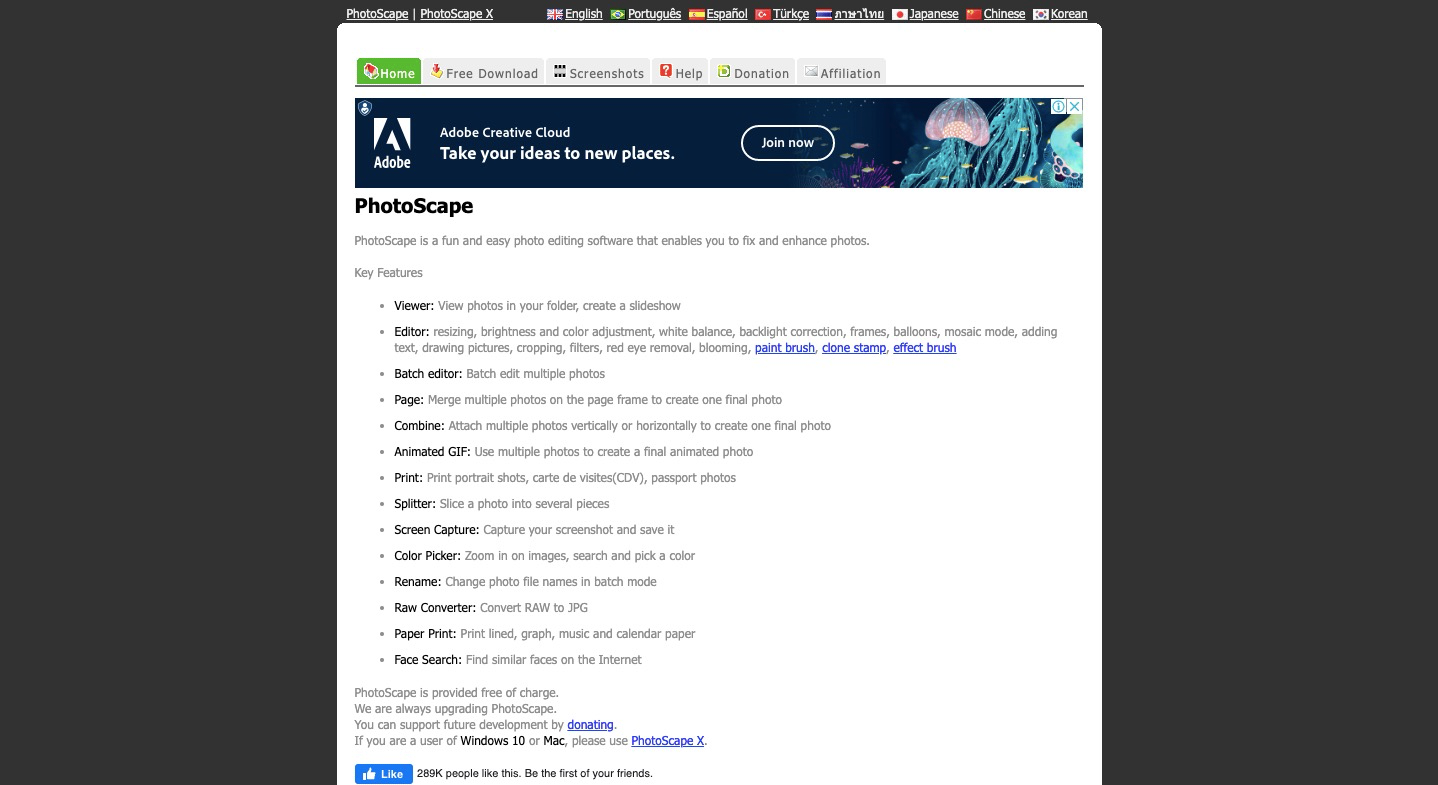Image resolution: width=1438 pixels, height=785 pixels.
Task: Click the 'Paper Print:' feature label
Action: [x=425, y=634]
